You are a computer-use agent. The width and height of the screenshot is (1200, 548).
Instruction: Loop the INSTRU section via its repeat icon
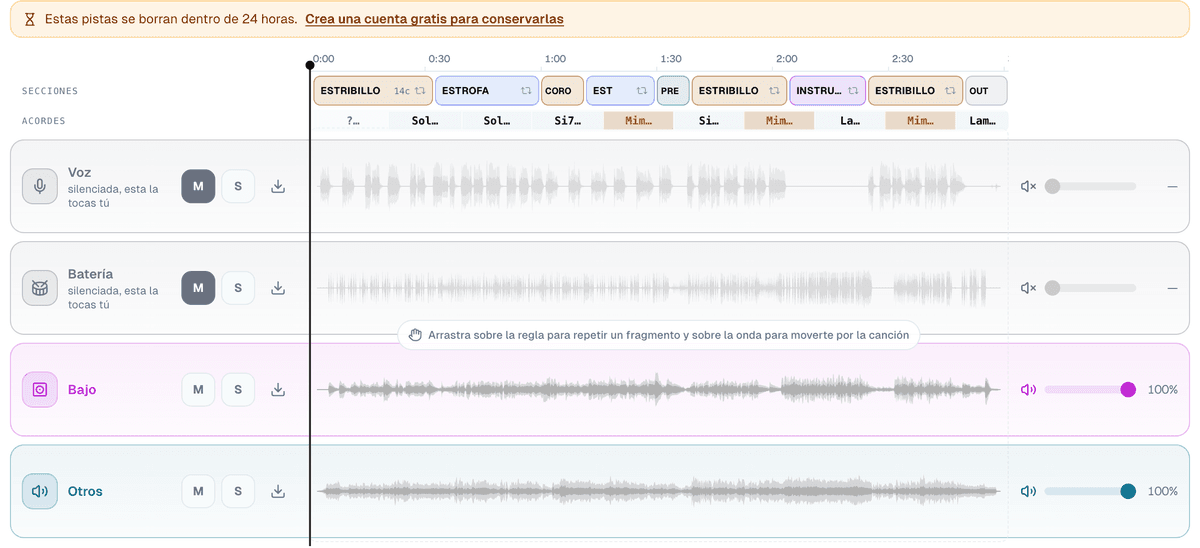tap(853, 91)
